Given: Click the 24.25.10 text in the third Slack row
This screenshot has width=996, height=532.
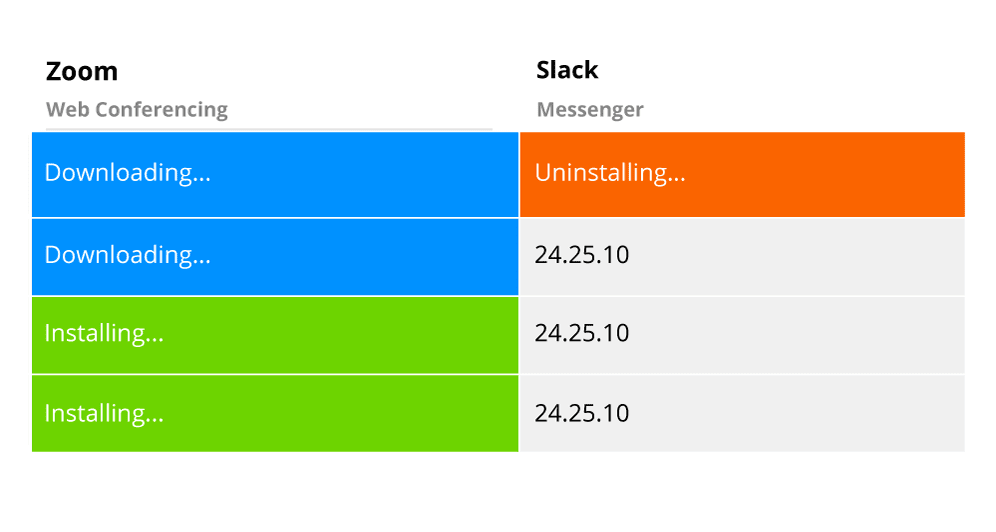Looking at the screenshot, I should (x=582, y=333).
